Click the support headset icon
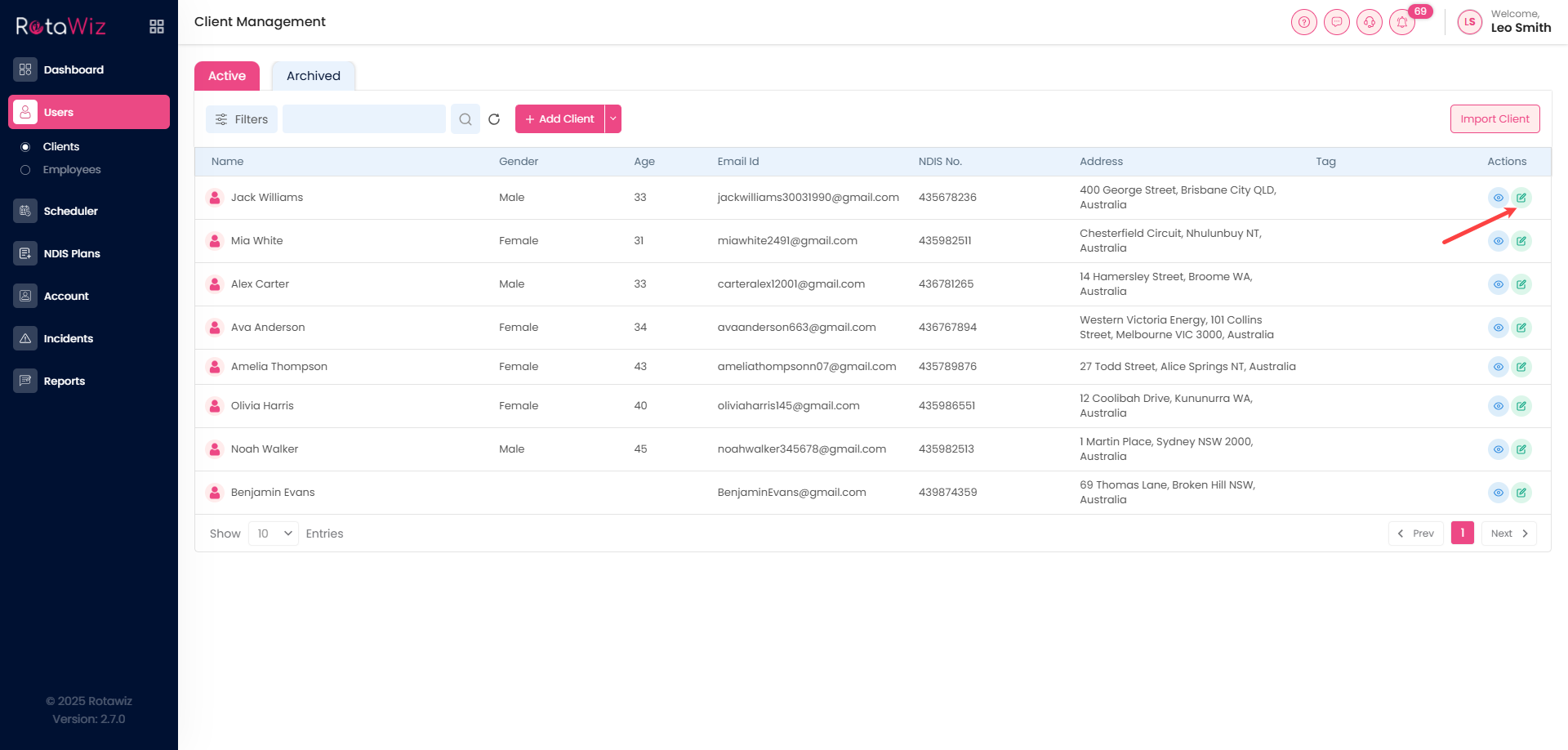The height and width of the screenshot is (750, 1568). click(x=1369, y=22)
